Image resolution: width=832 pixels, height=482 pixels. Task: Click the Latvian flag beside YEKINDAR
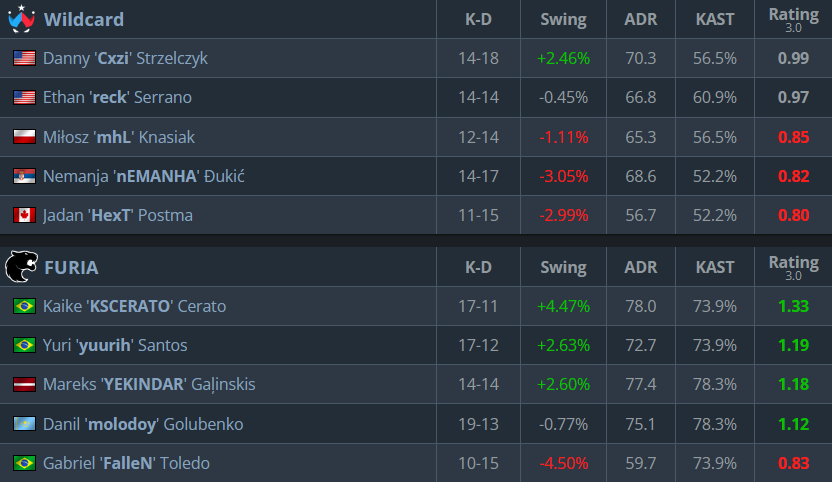pyautogui.click(x=24, y=384)
